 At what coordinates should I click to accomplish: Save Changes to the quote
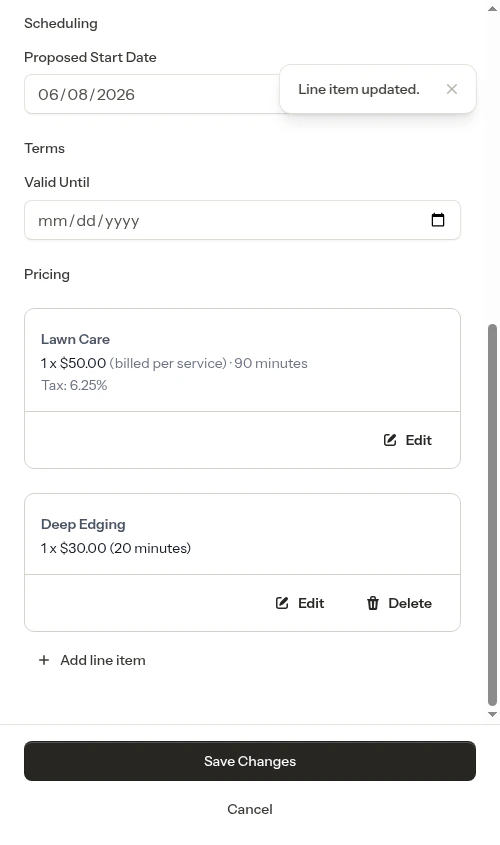[250, 761]
